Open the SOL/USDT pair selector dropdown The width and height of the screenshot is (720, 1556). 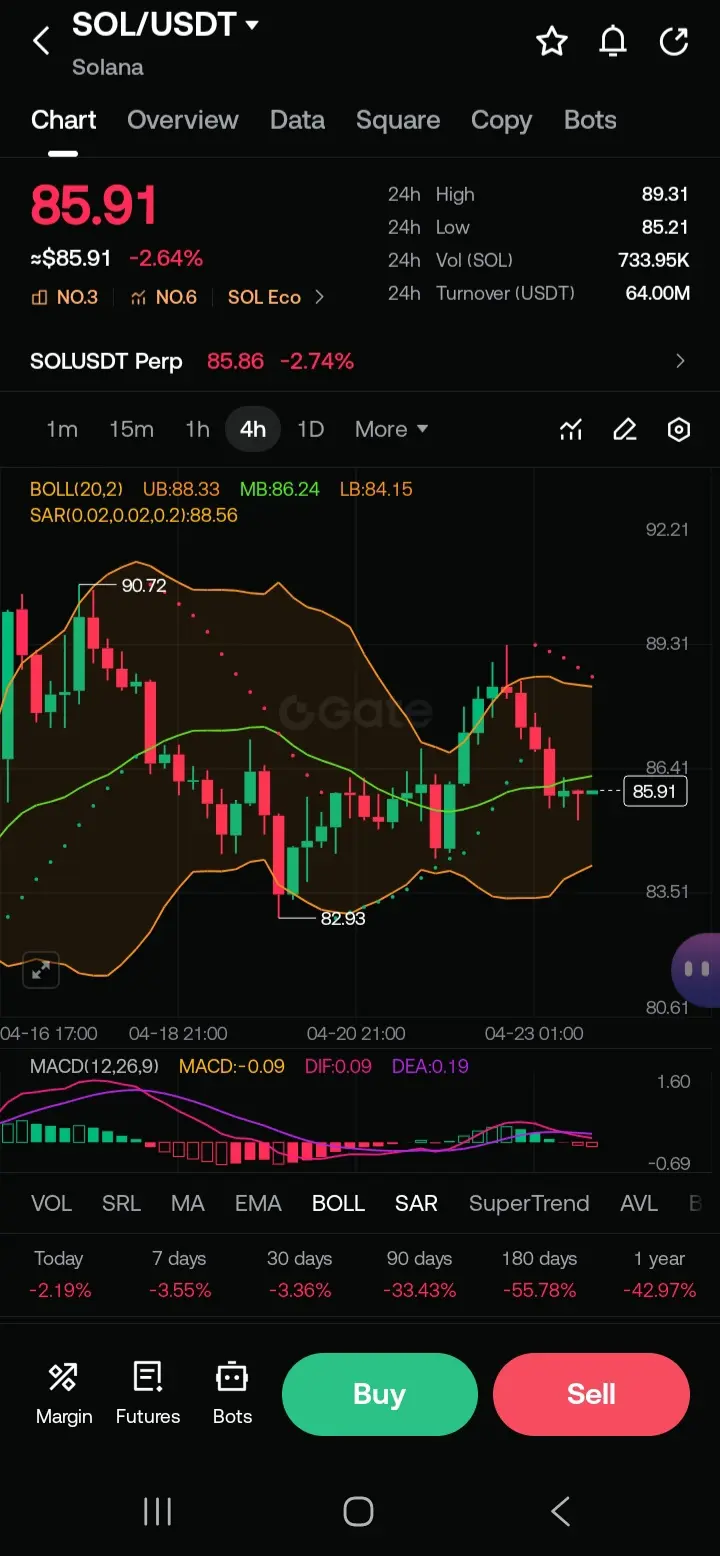pos(166,24)
